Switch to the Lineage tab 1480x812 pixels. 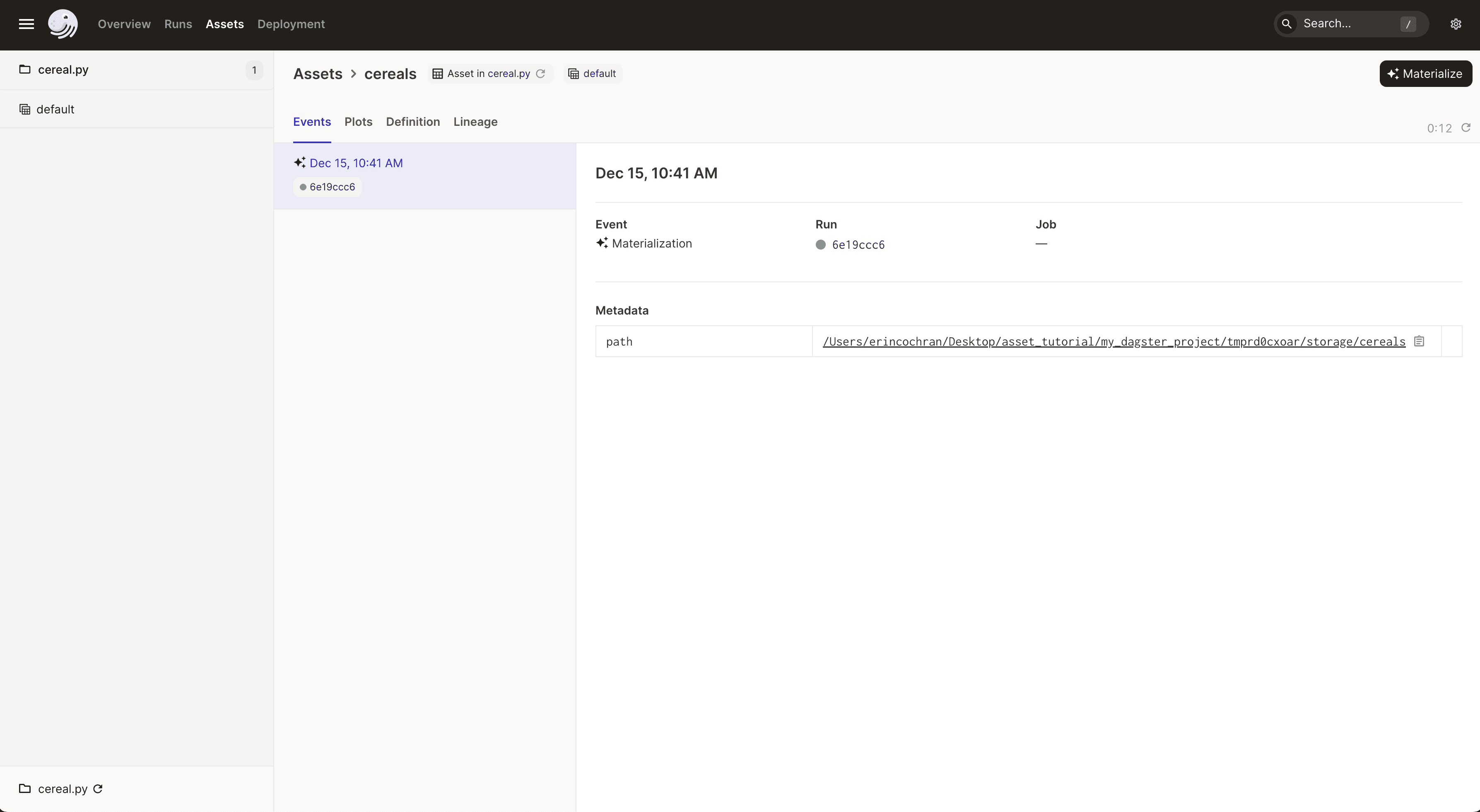(x=476, y=122)
